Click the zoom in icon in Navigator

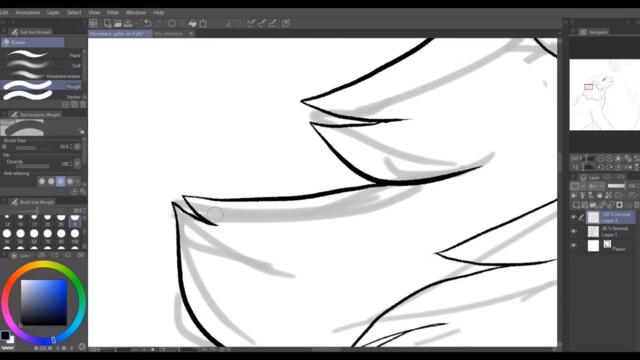(x=609, y=158)
